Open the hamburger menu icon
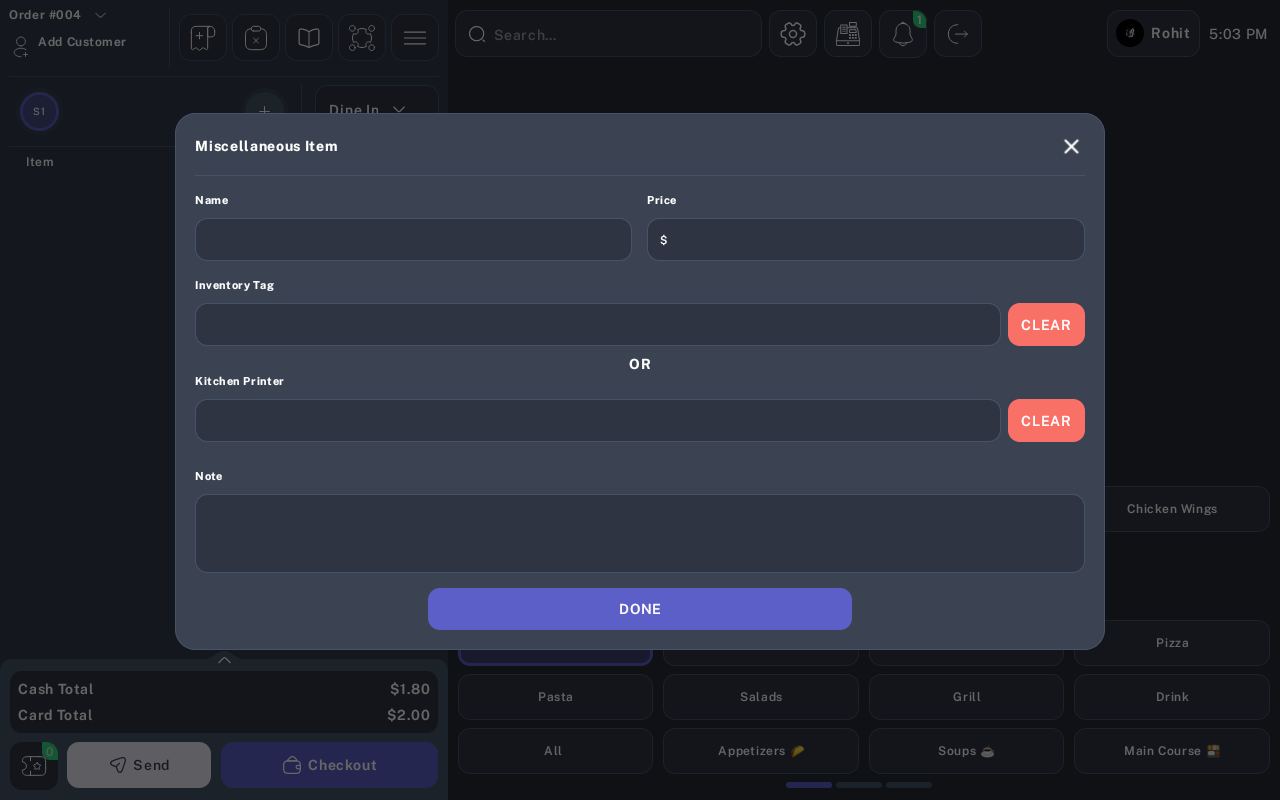 415,38
